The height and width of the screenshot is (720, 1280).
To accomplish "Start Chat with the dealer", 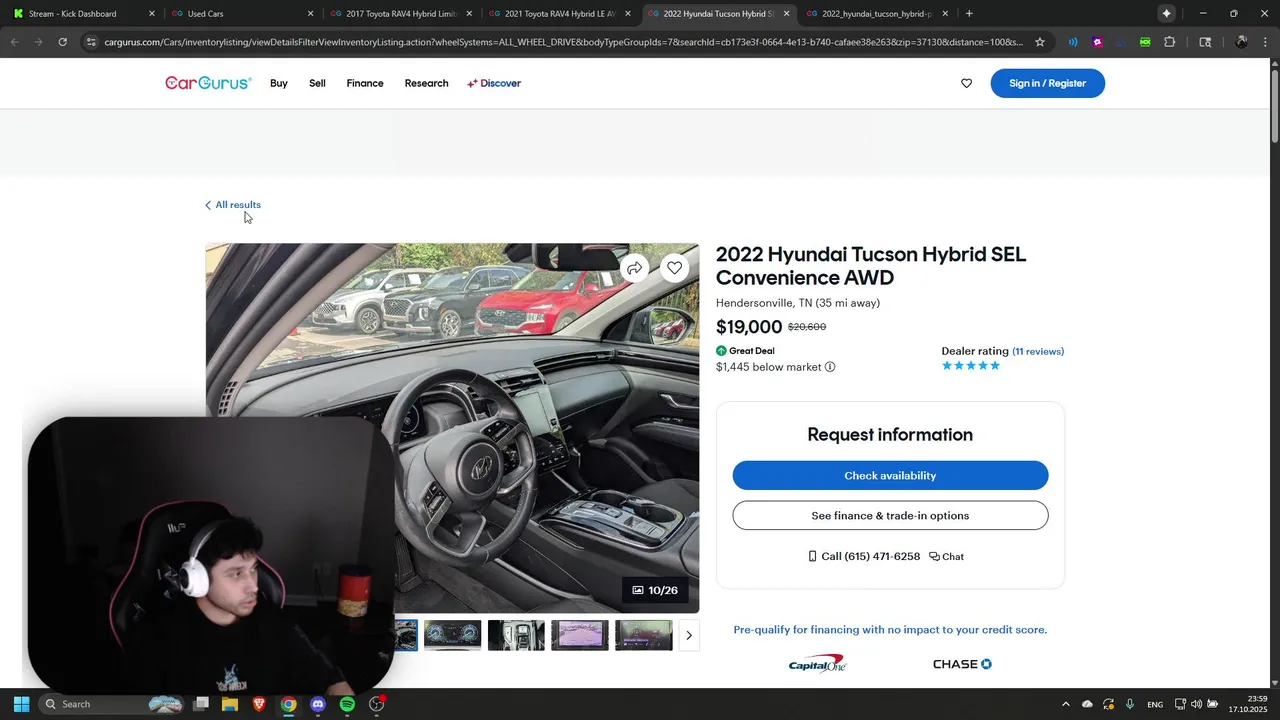I will point(946,556).
